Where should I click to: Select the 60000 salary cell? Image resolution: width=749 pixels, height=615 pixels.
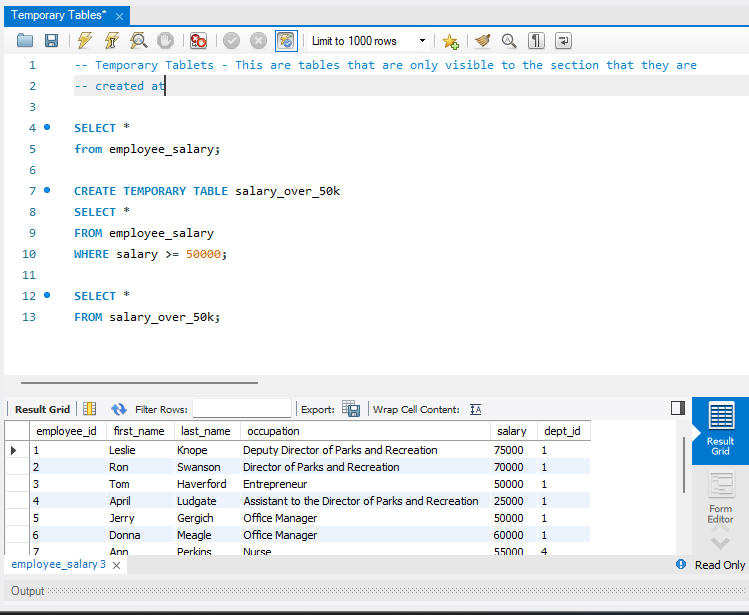(x=514, y=535)
